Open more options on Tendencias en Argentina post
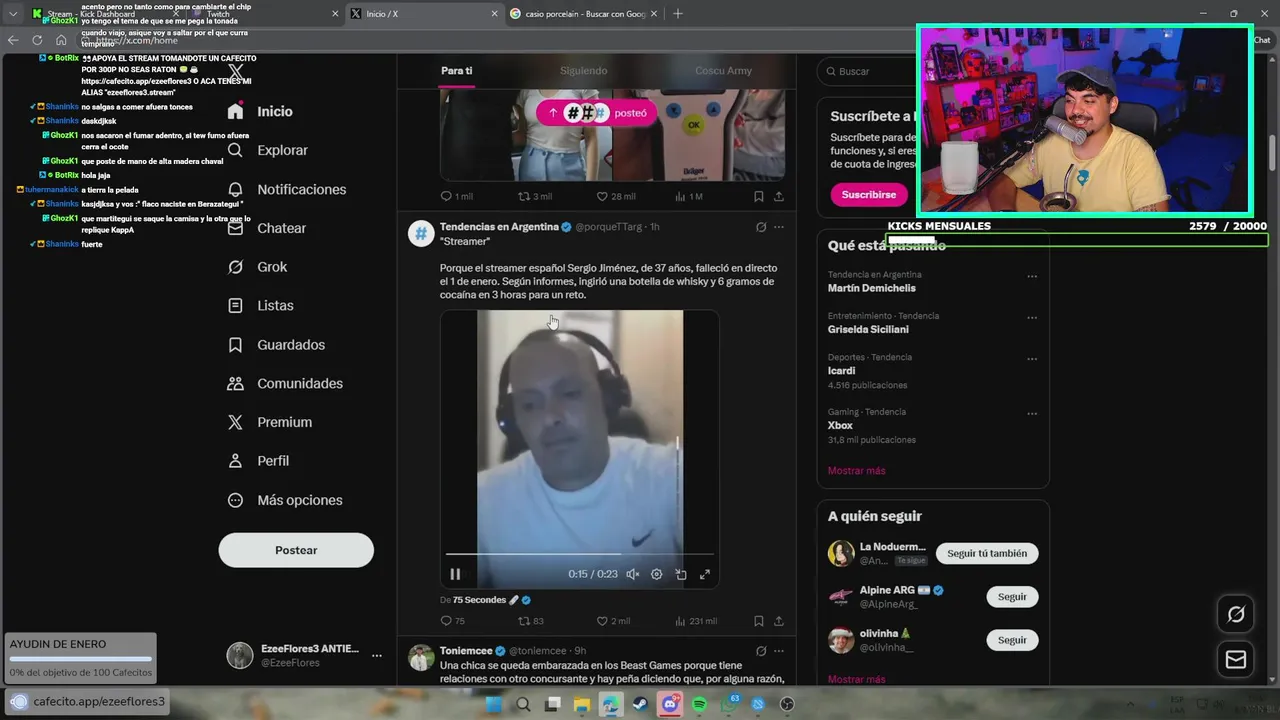Viewport: 1280px width, 720px height. click(779, 227)
